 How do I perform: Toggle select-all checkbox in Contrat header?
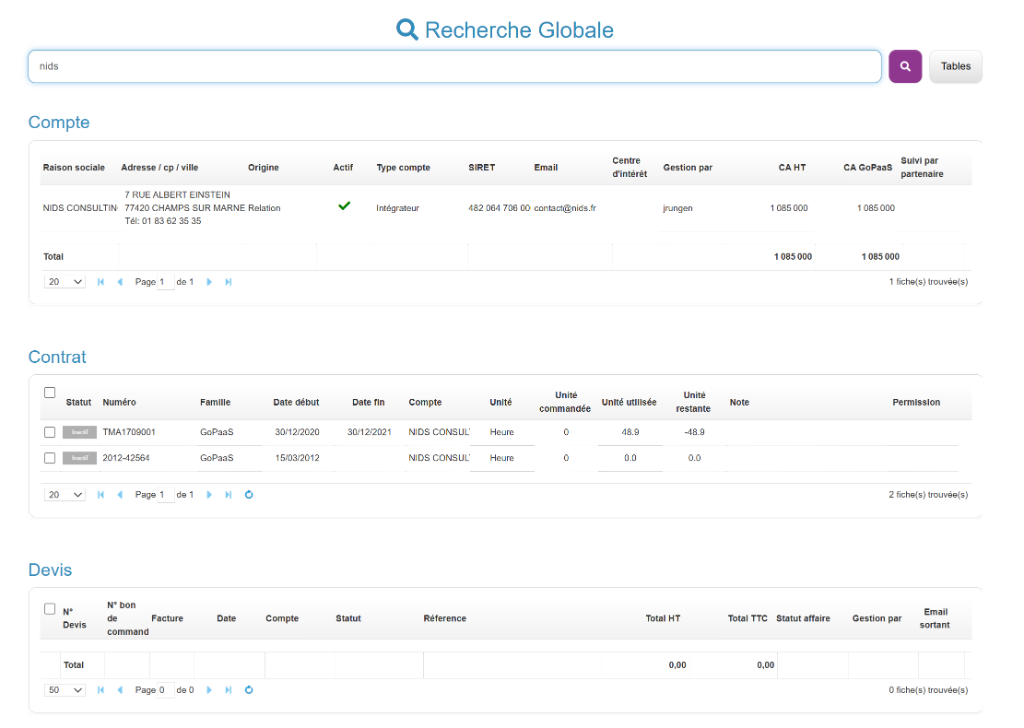point(50,393)
